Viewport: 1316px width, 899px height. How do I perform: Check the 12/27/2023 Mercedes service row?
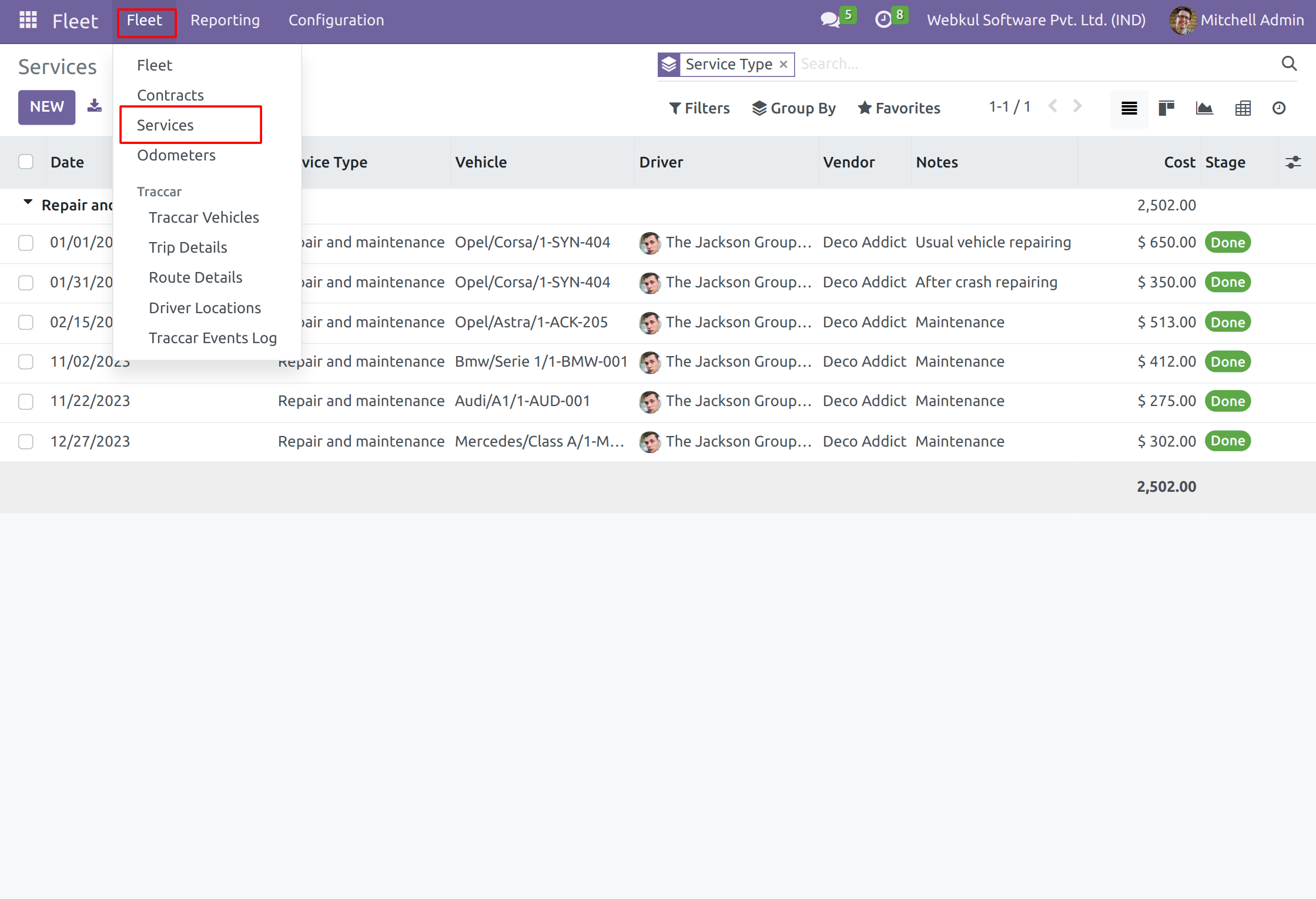coord(26,441)
